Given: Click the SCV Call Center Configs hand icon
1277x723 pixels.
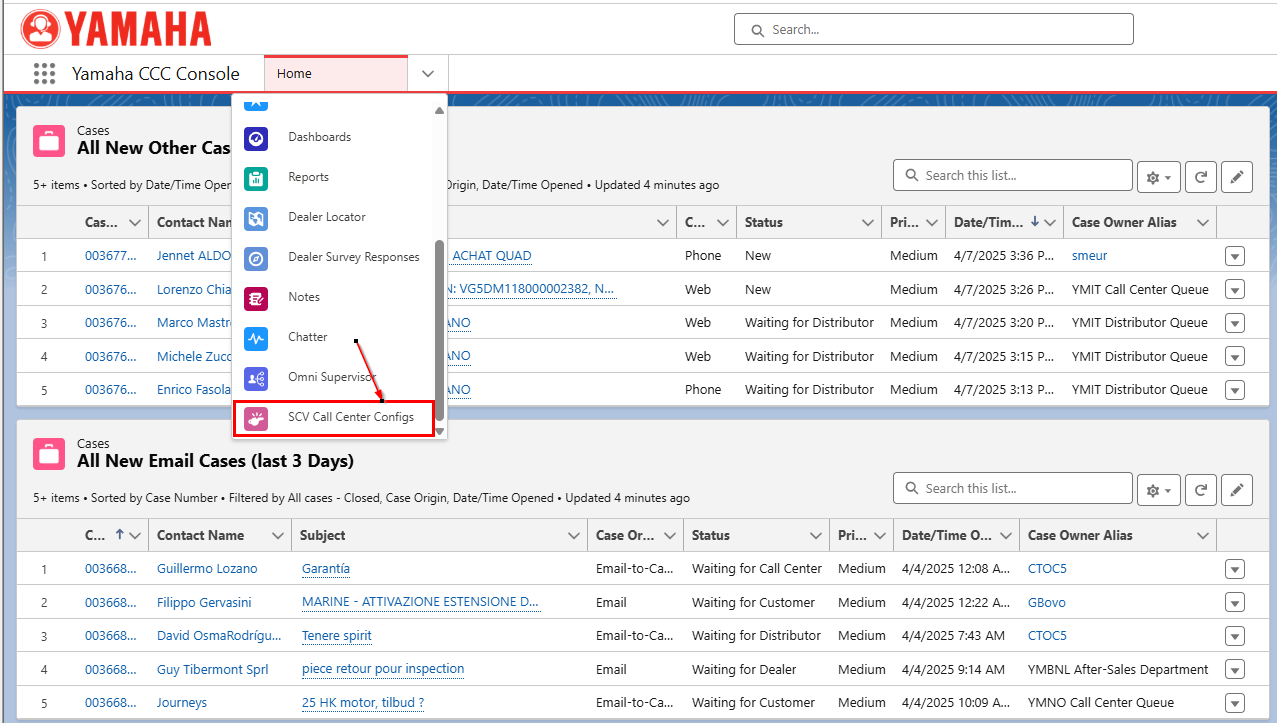Looking at the screenshot, I should [x=256, y=419].
